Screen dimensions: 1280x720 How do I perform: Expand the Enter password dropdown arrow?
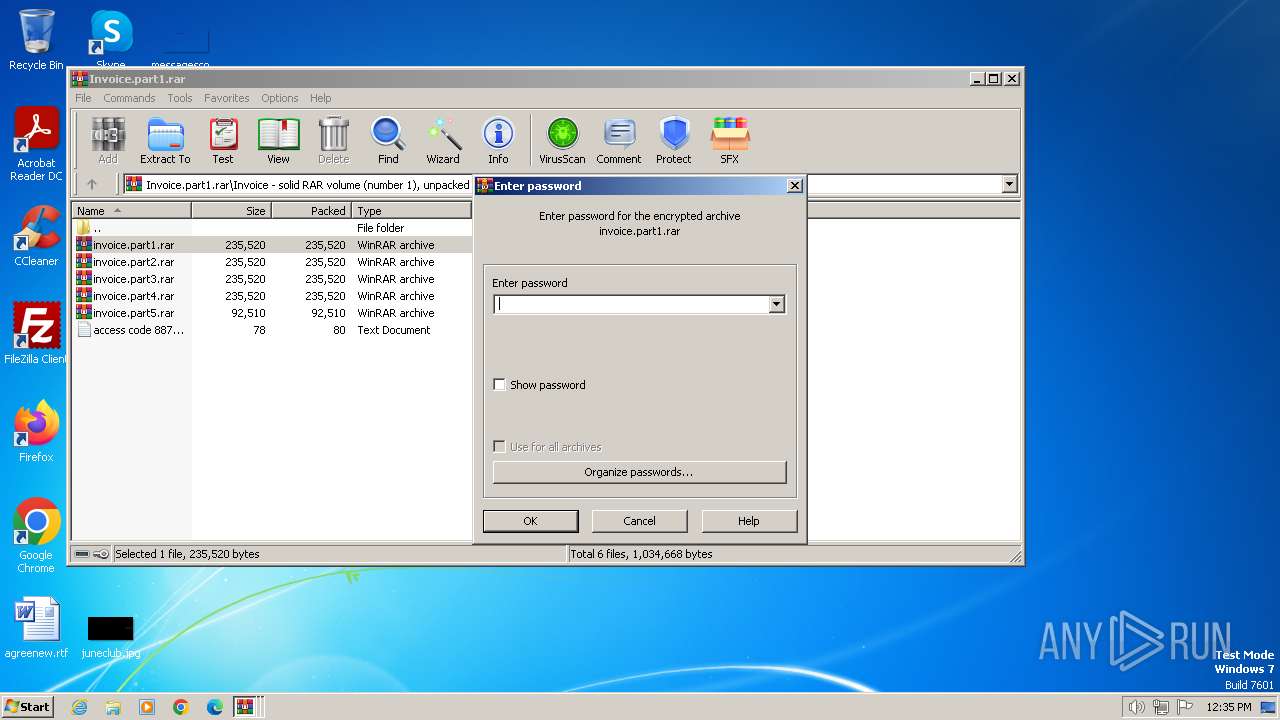[x=776, y=304]
